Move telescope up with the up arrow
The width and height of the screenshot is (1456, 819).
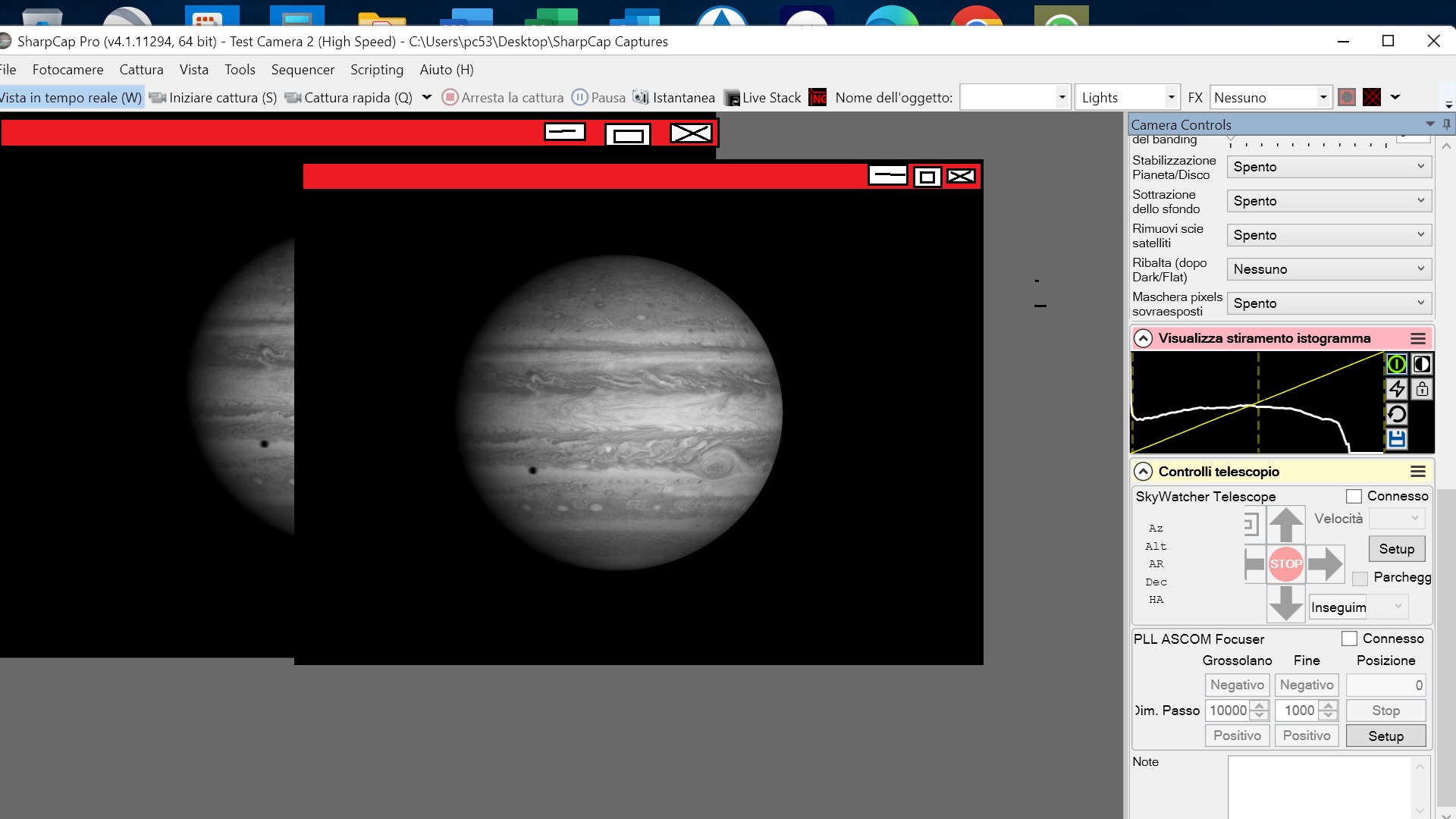coord(1286,525)
